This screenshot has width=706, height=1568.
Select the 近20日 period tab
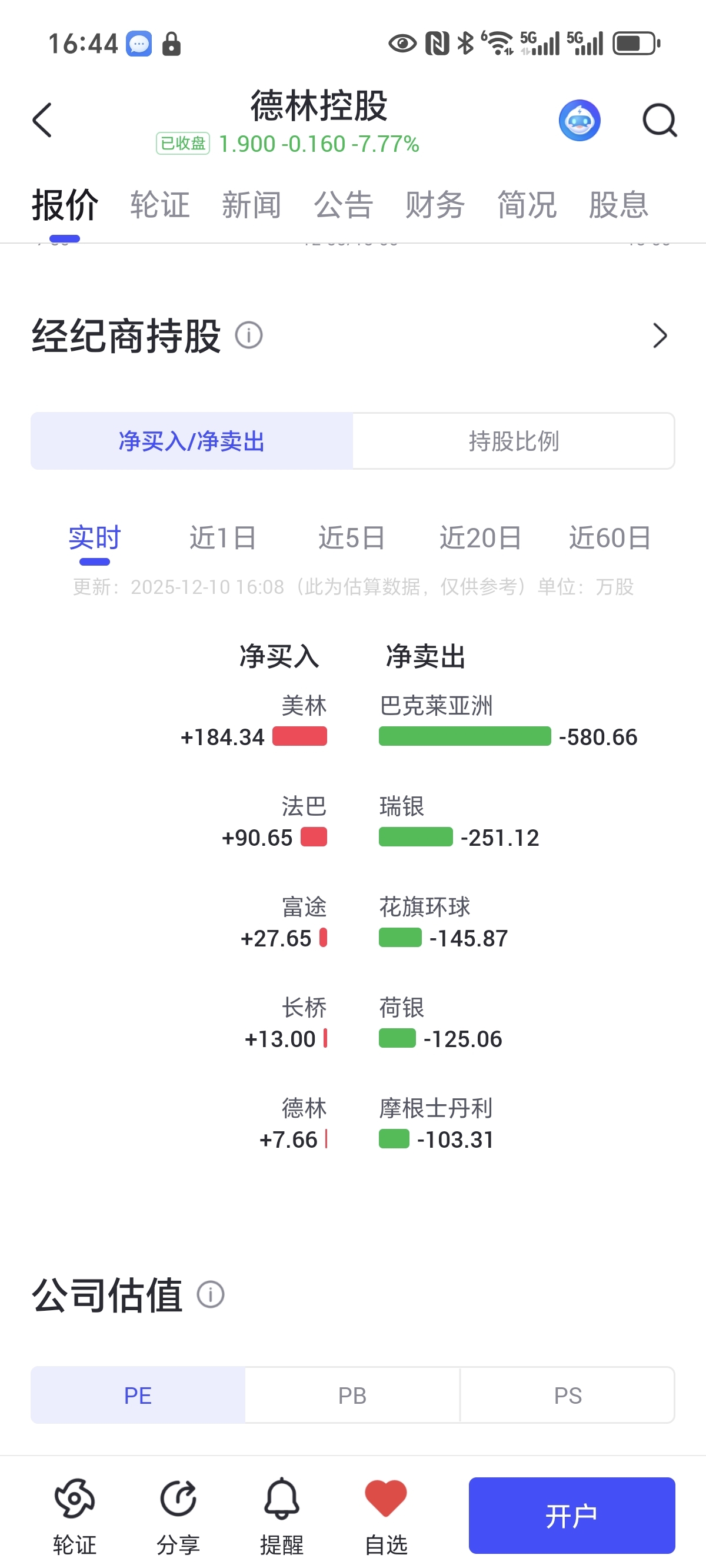point(481,538)
